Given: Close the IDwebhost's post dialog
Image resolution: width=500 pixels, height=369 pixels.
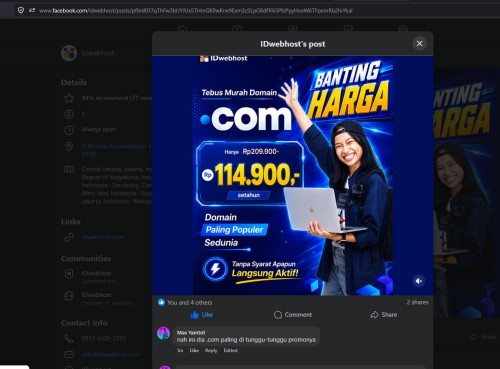Looking at the screenshot, I should coord(419,43).
